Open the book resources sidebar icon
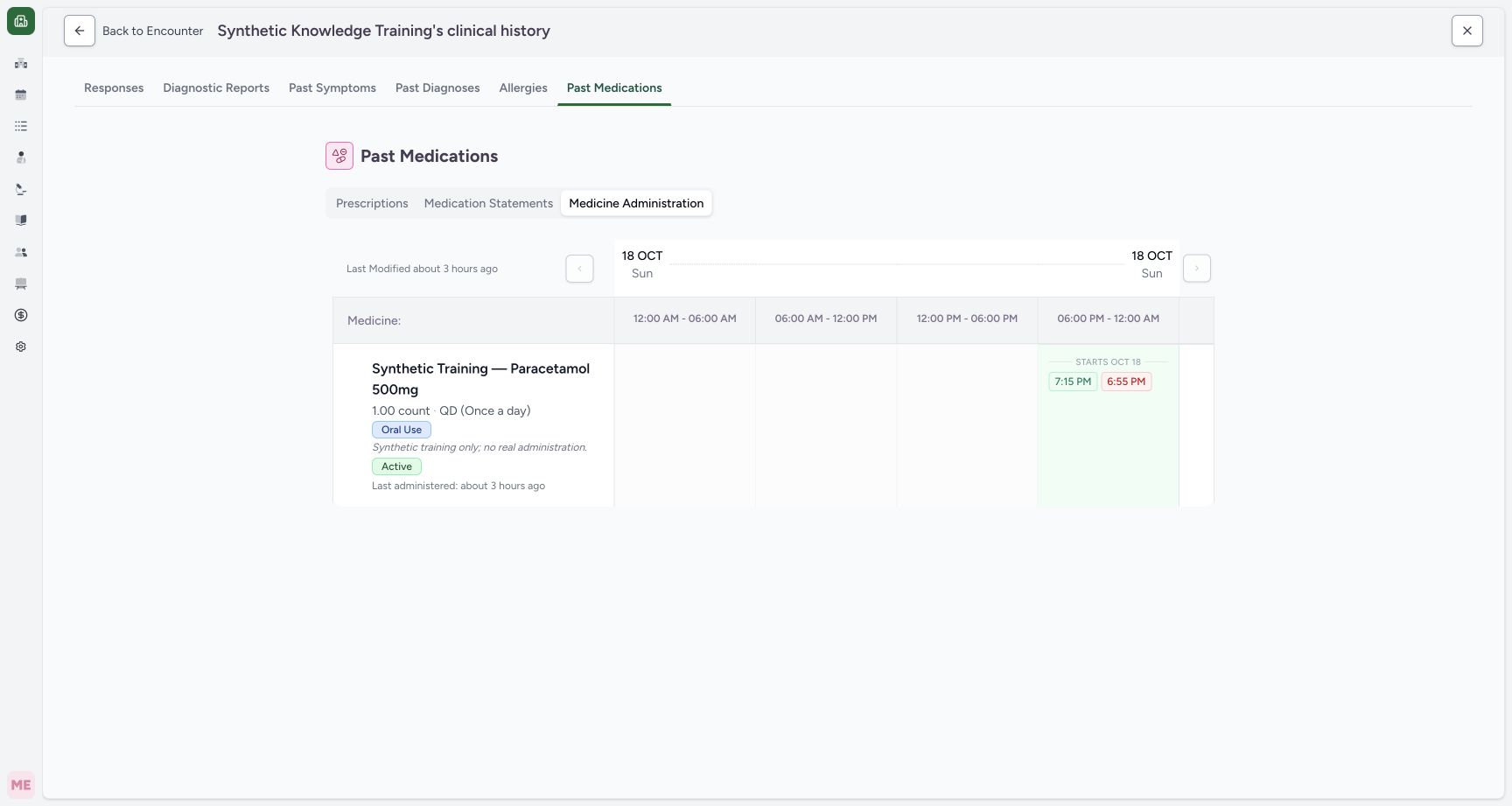The height and width of the screenshot is (806, 1512). [21, 221]
